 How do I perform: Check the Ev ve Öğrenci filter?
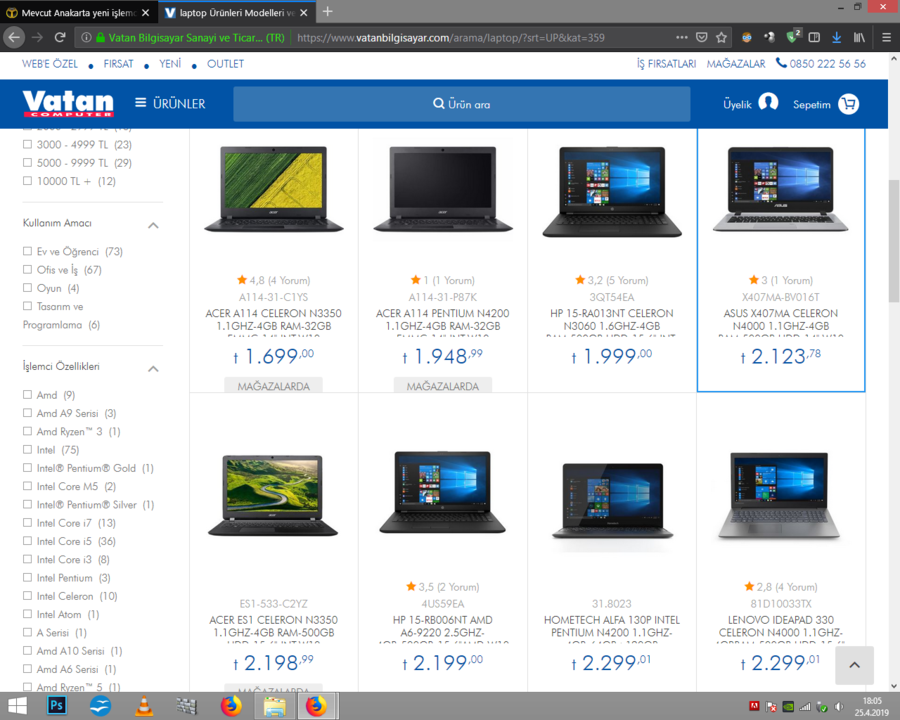(x=27, y=251)
